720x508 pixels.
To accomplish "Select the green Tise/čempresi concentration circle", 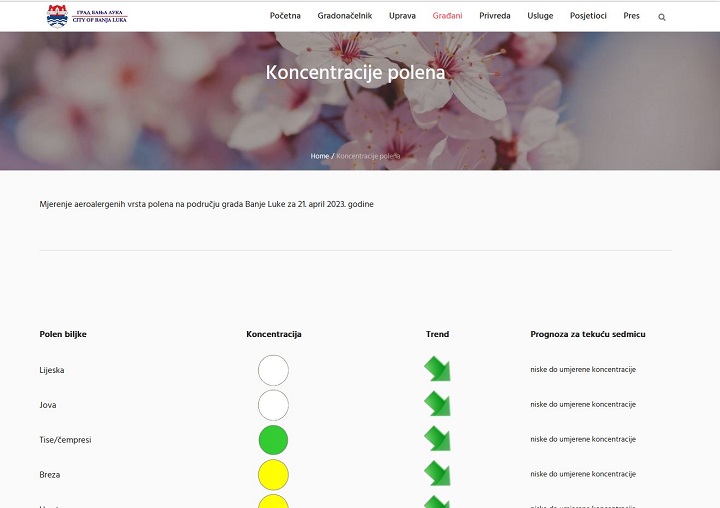I will 273,440.
